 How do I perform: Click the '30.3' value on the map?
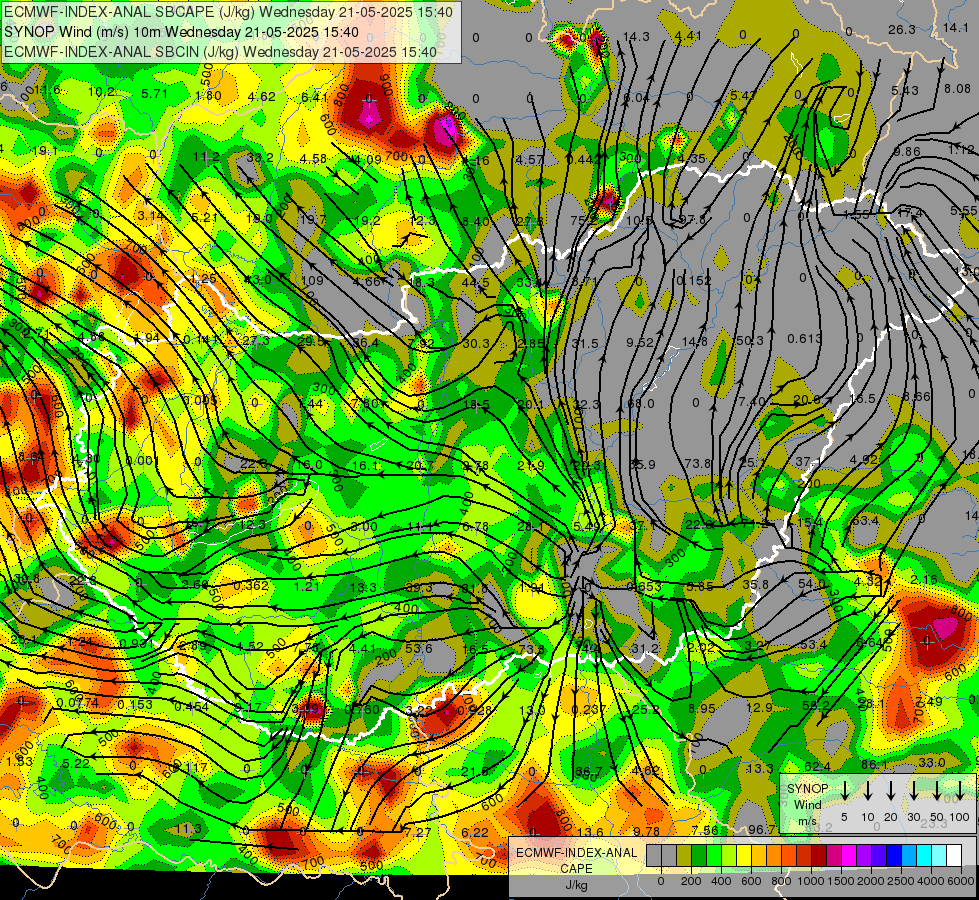(476, 344)
